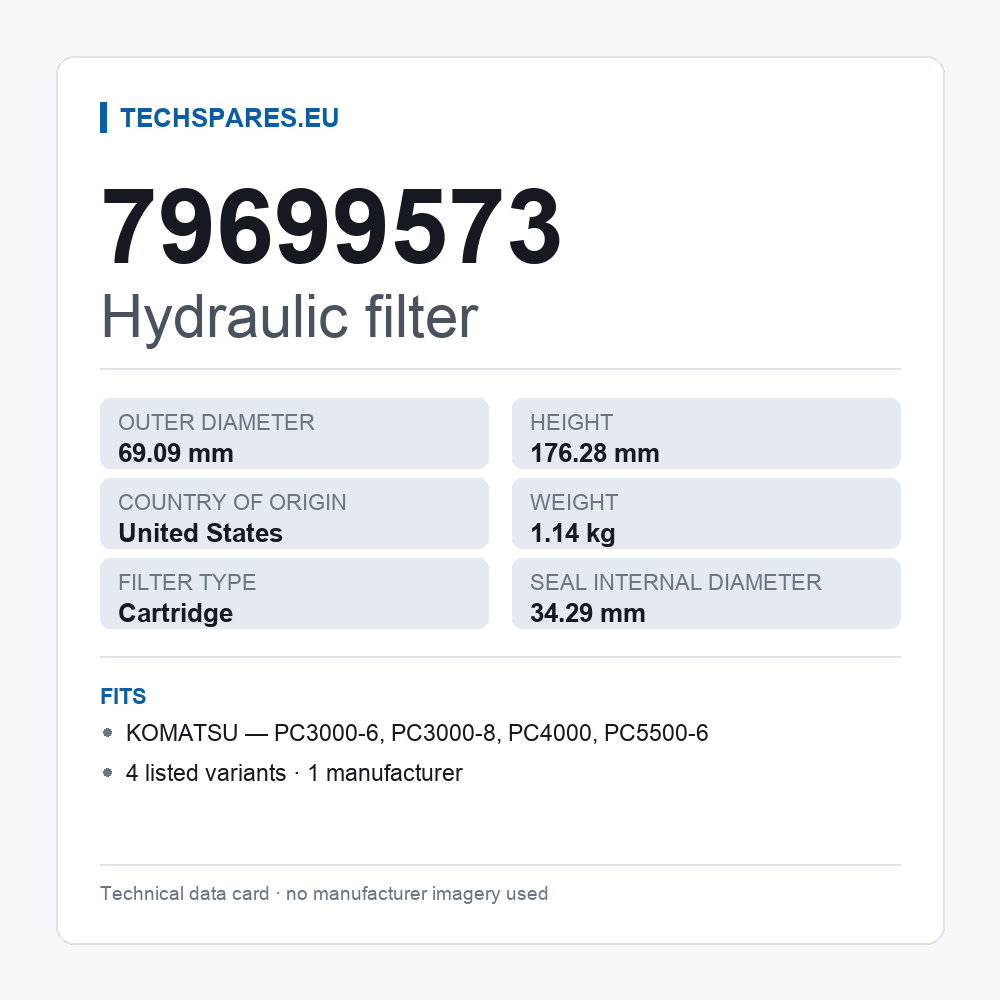
Task: Select the 1.14 kg value
Action: point(573,533)
